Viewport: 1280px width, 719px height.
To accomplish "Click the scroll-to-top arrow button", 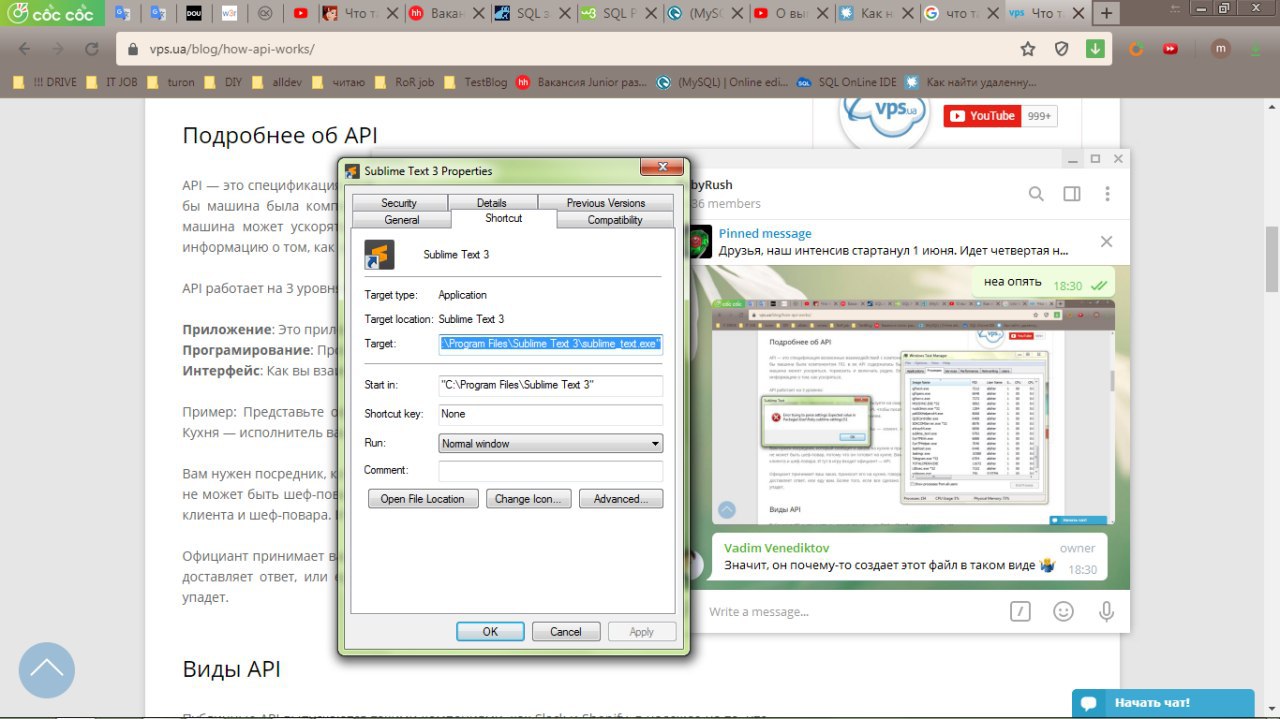I will 47,670.
